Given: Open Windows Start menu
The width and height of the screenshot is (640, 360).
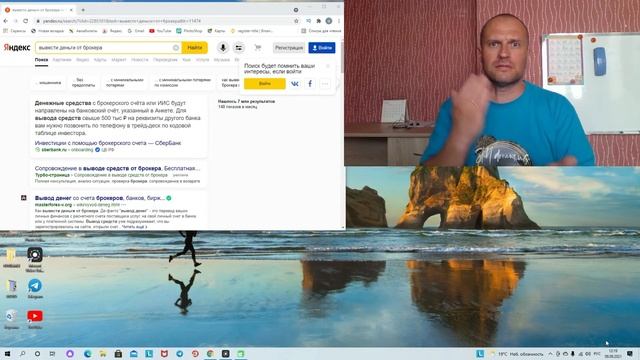Looking at the screenshot, I should pyautogui.click(x=7, y=354).
